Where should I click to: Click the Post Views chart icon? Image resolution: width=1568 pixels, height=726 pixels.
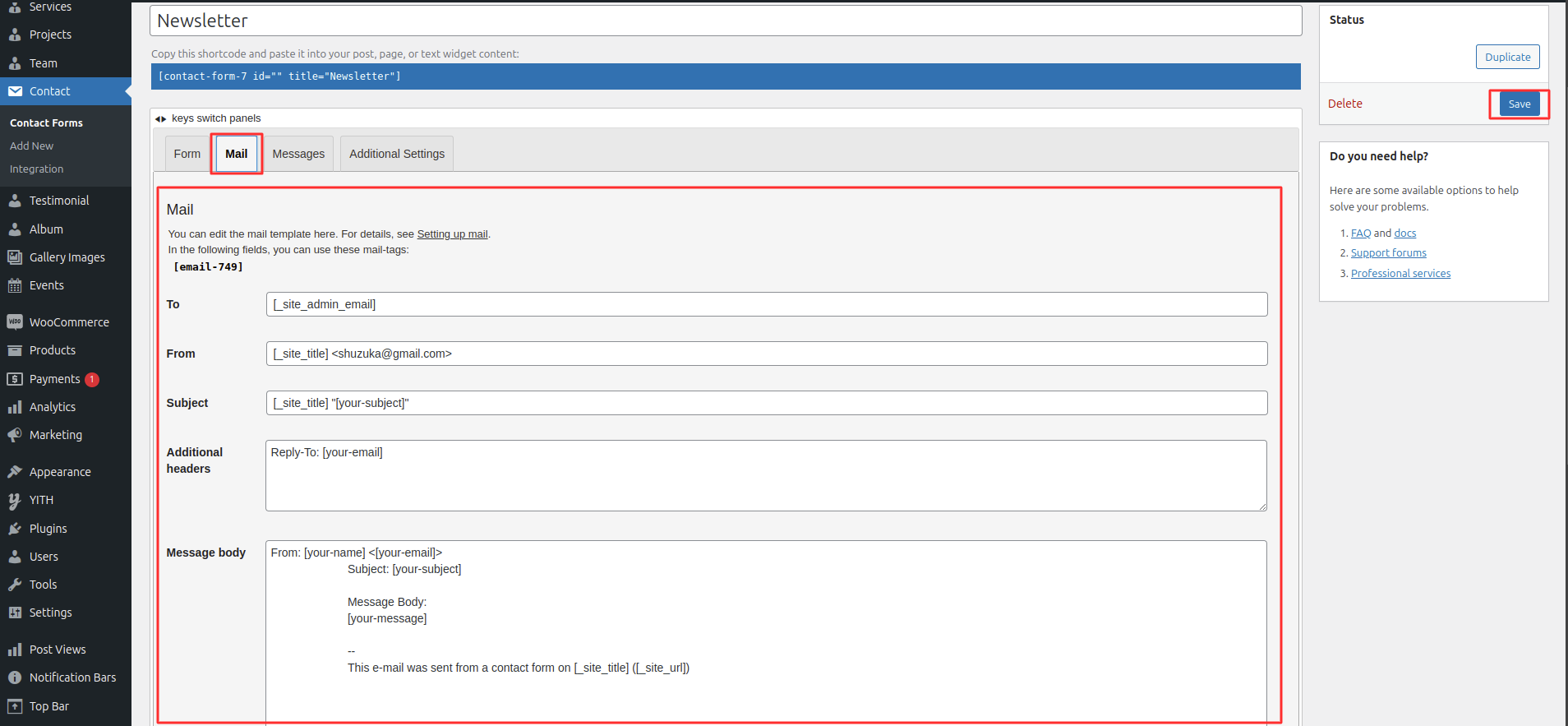(15, 650)
